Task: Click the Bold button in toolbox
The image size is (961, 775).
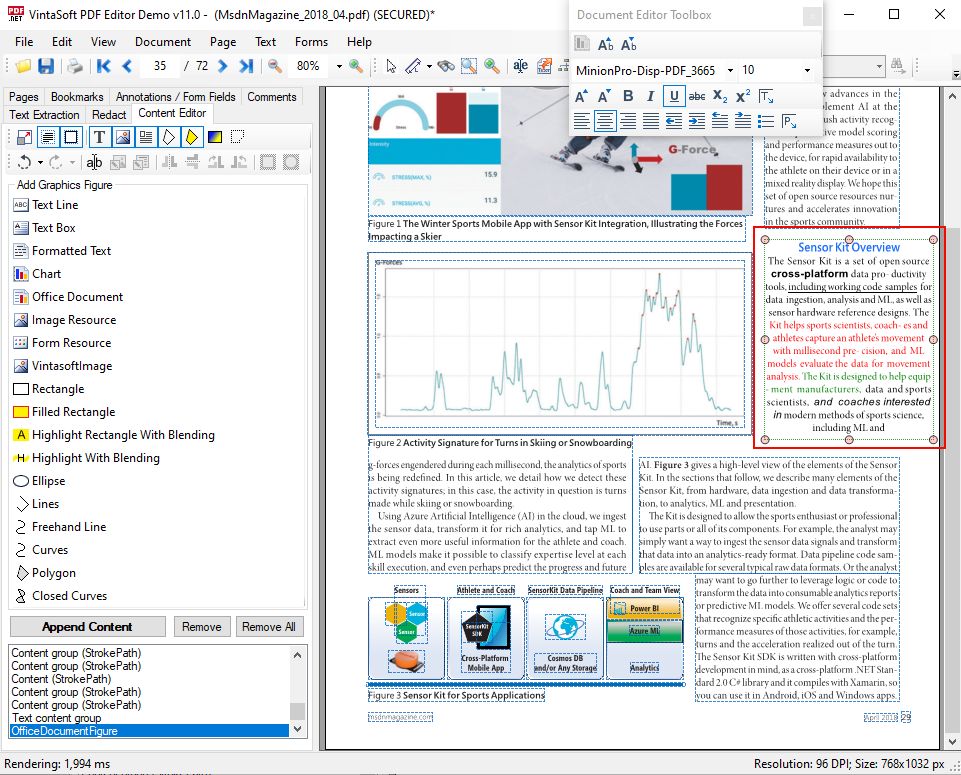Action: 628,96
